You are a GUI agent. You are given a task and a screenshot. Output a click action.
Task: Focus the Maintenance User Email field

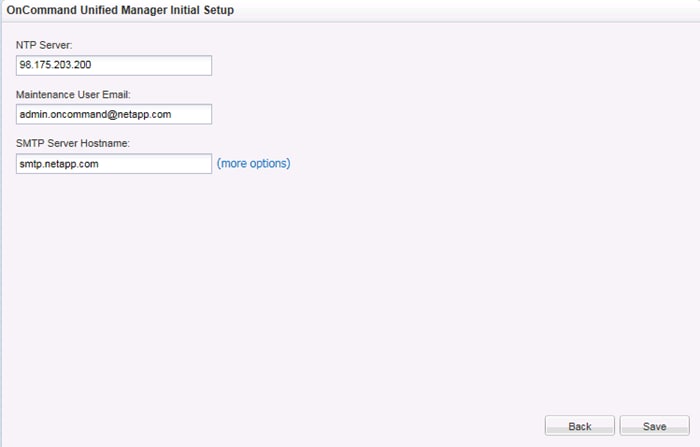pyautogui.click(x=114, y=114)
